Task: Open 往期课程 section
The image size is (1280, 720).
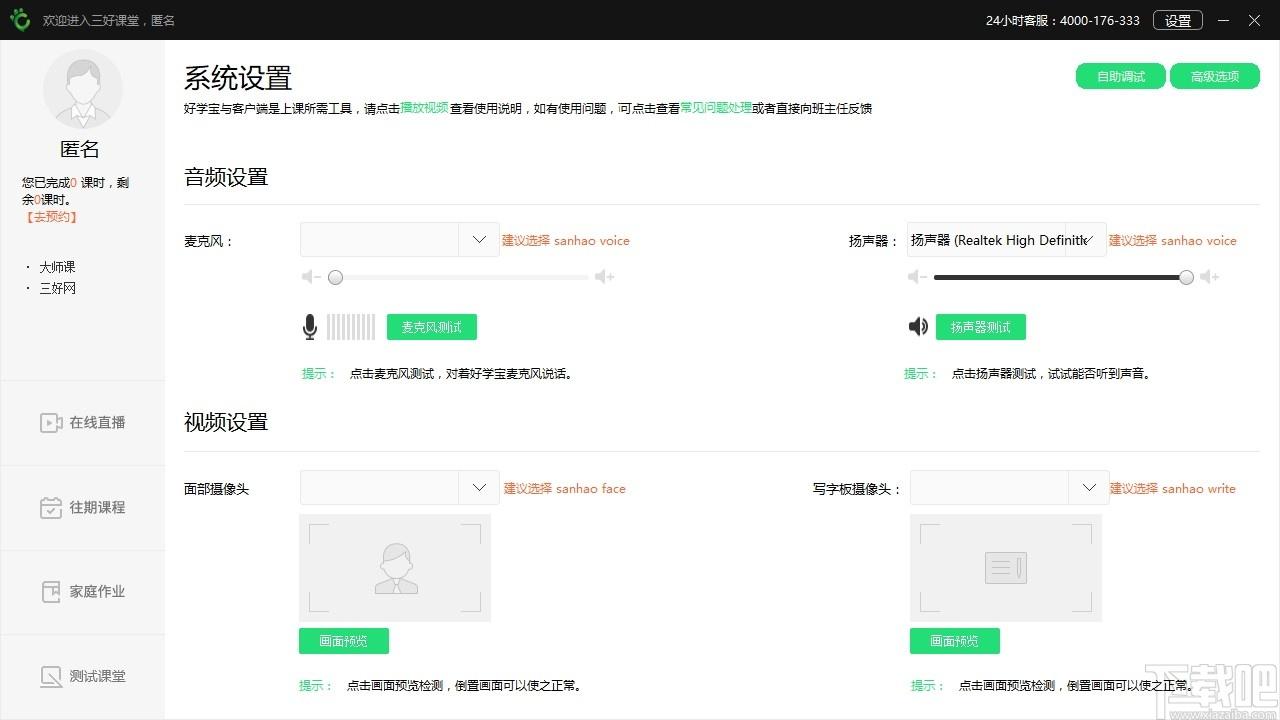Action: [x=83, y=508]
